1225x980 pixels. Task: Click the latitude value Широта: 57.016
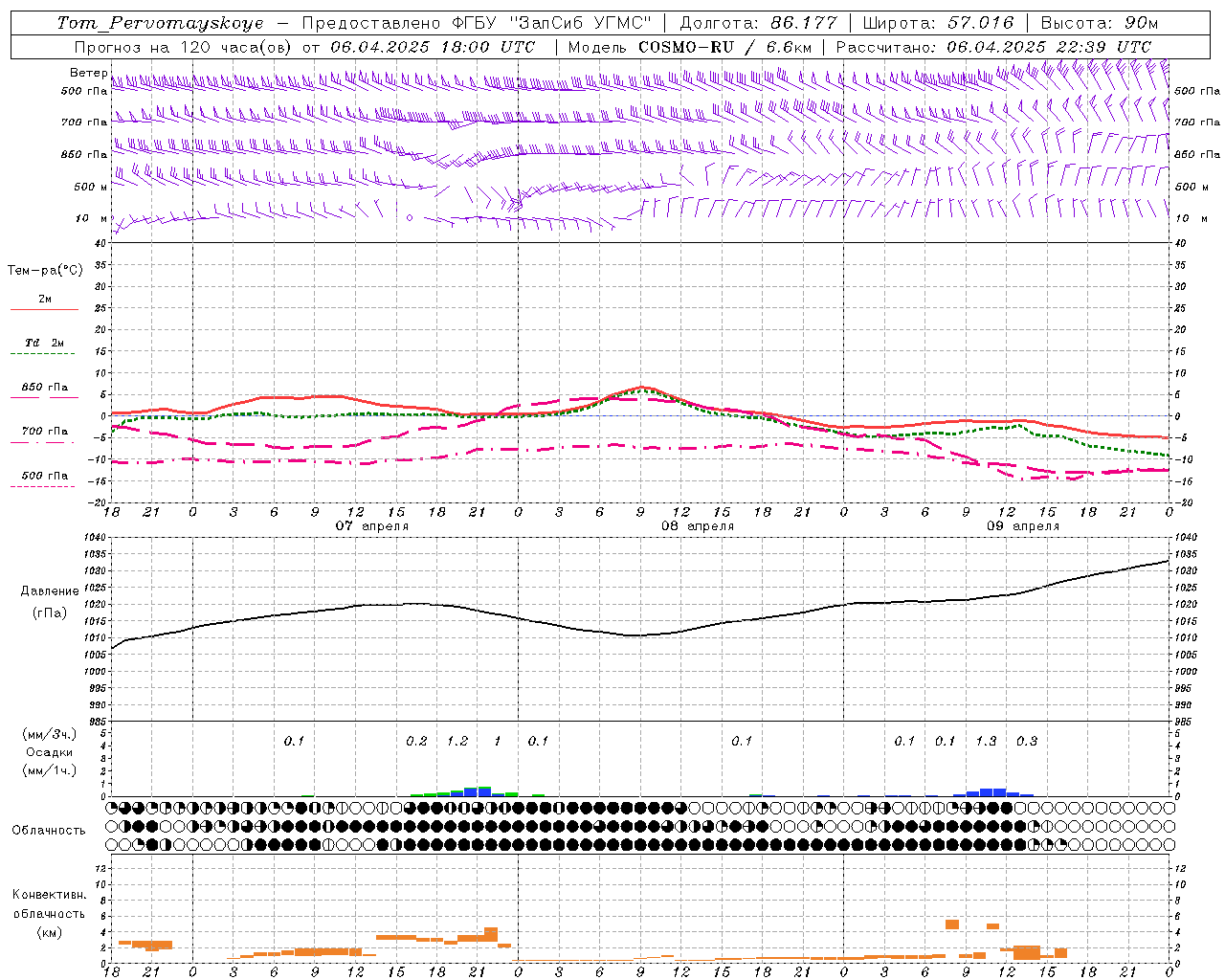tap(938, 23)
